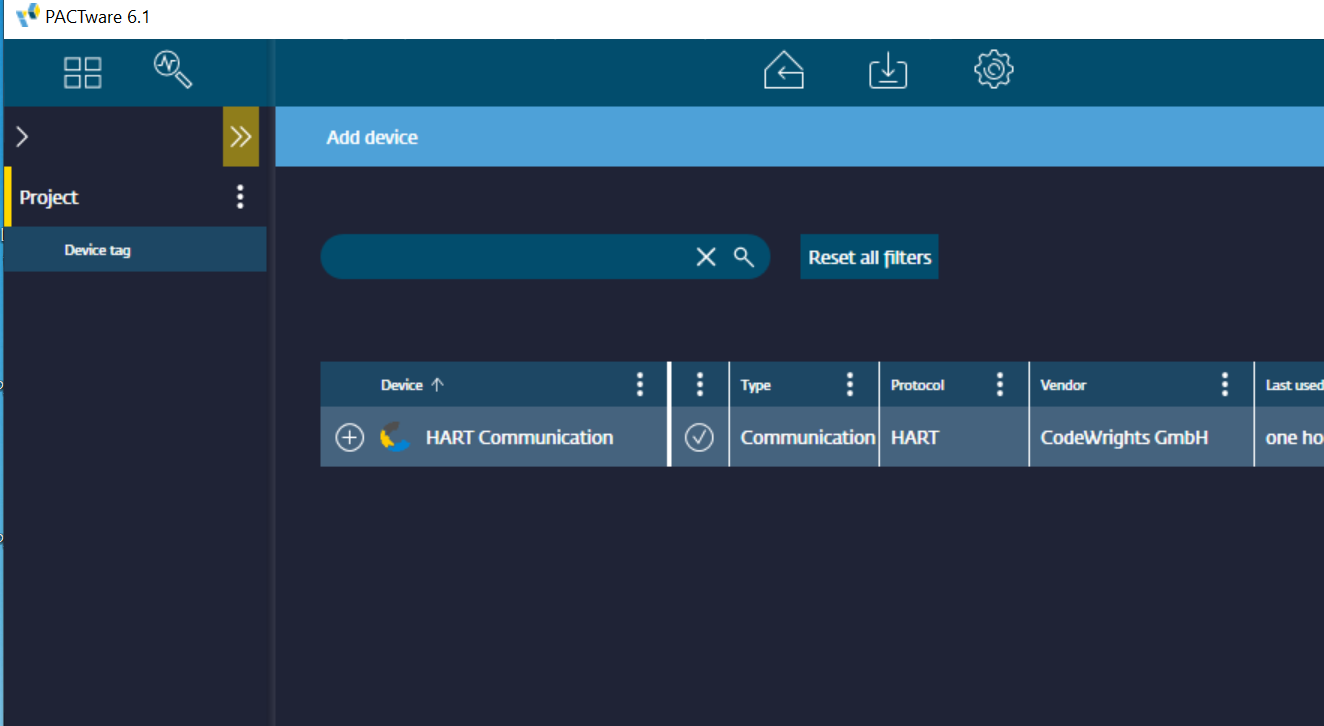Screen dimensions: 1324x726
Task: Select the Device tag tree item
Action: point(135,250)
